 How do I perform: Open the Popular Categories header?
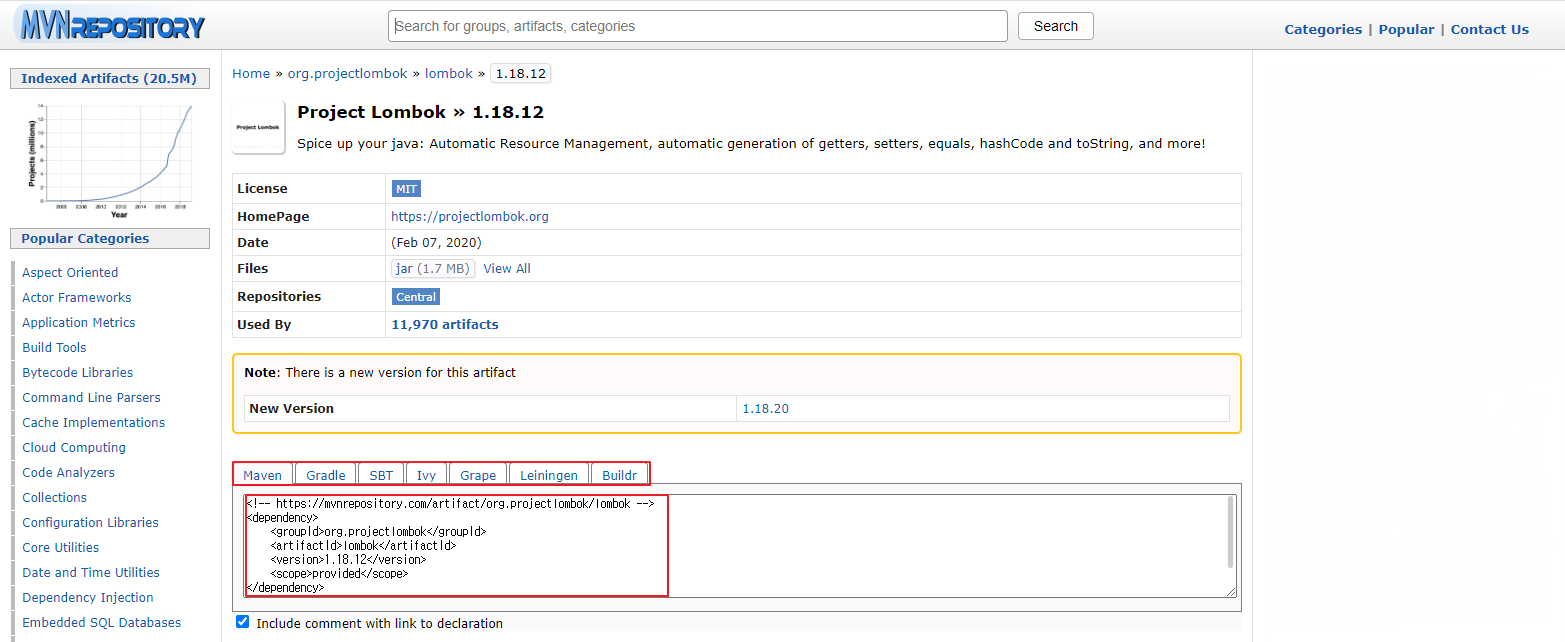click(x=109, y=238)
